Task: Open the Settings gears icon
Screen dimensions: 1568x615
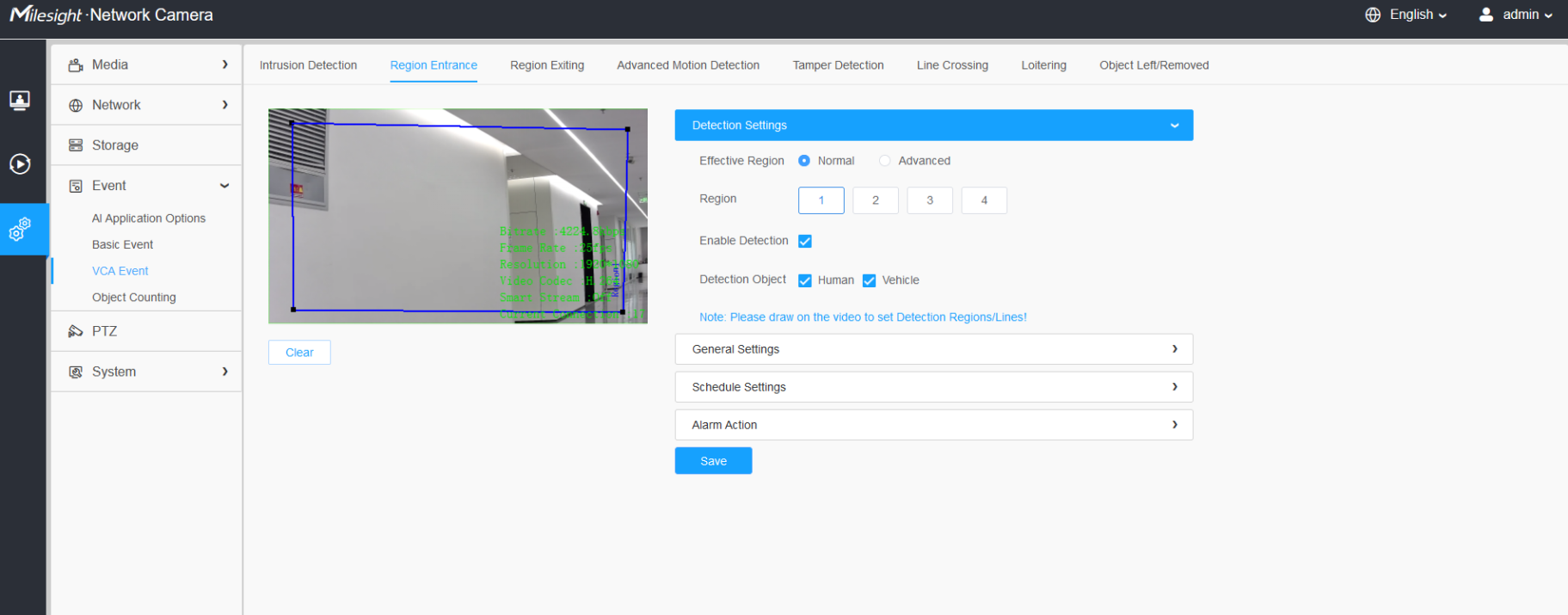Action: pos(20,229)
